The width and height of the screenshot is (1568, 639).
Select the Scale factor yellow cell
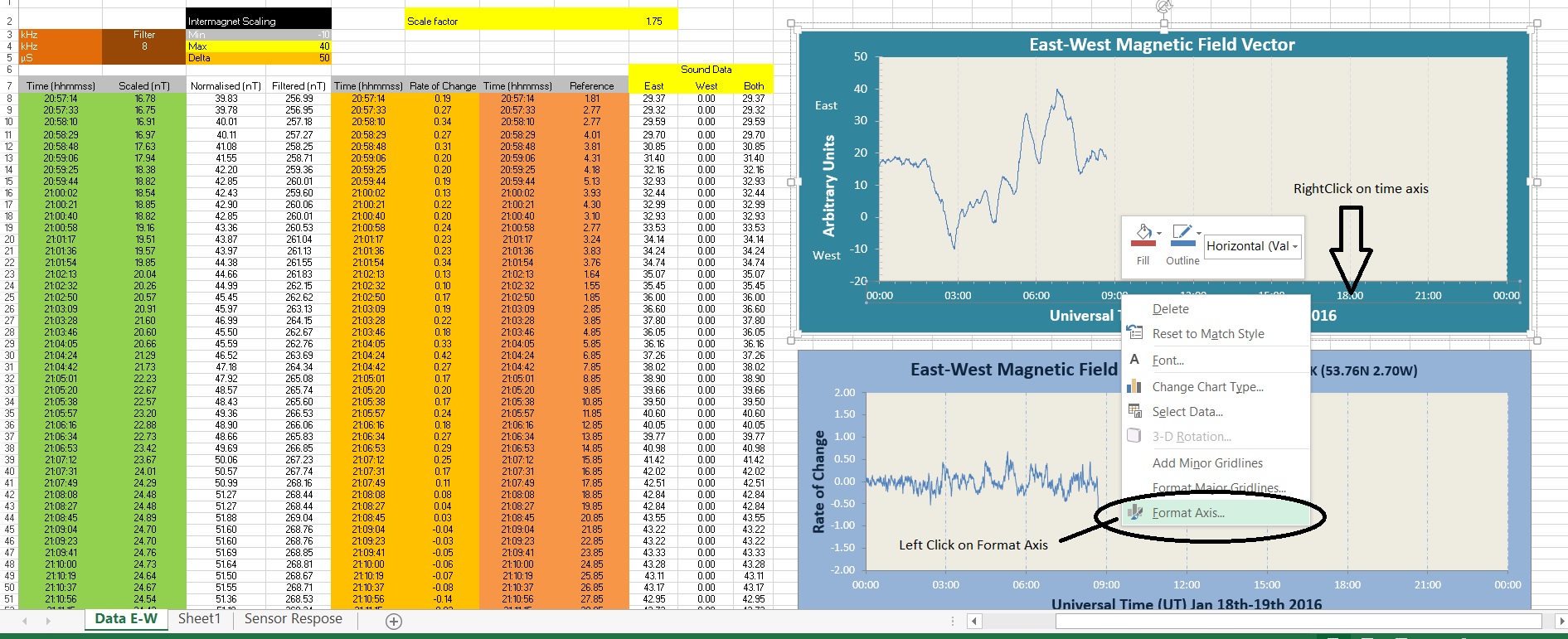[517, 21]
